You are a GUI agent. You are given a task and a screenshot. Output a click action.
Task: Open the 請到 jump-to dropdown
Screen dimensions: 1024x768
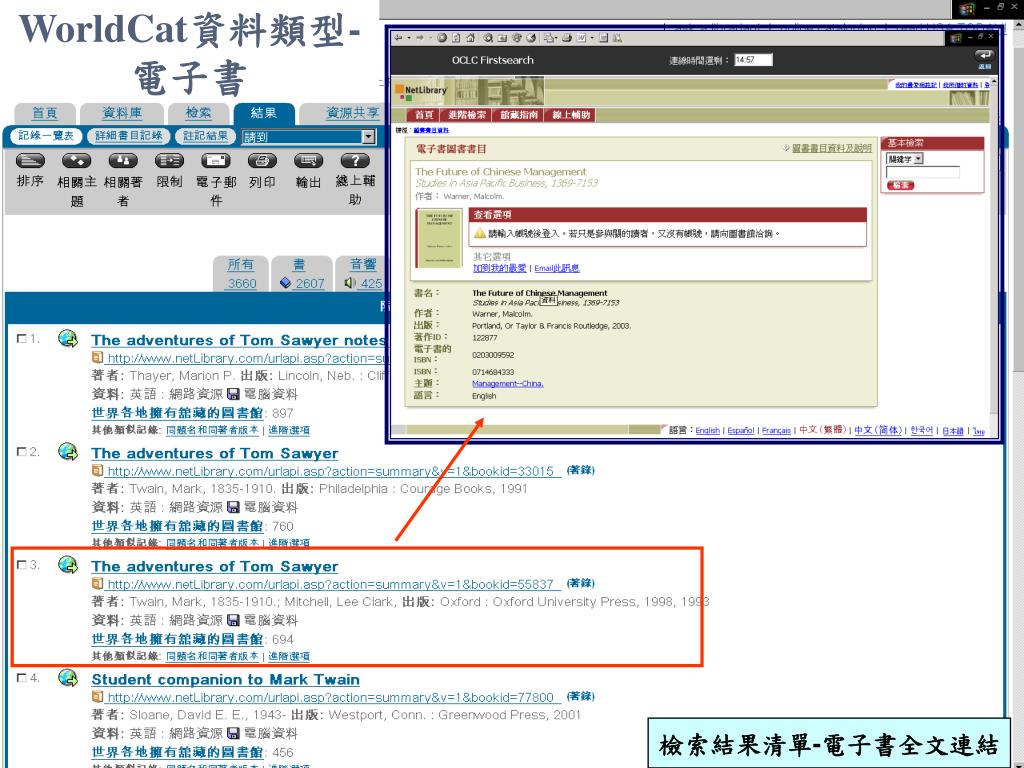308,136
